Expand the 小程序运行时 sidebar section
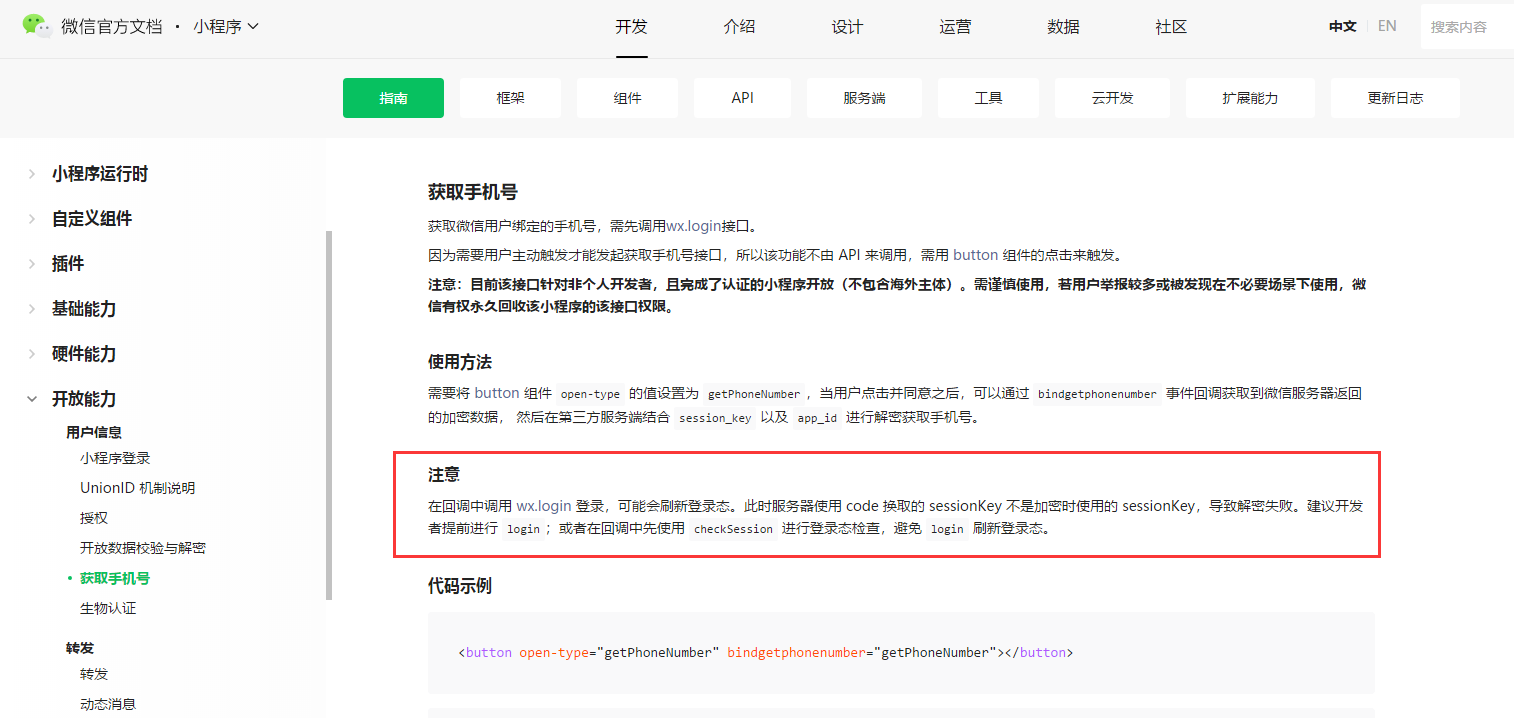 (x=97, y=173)
